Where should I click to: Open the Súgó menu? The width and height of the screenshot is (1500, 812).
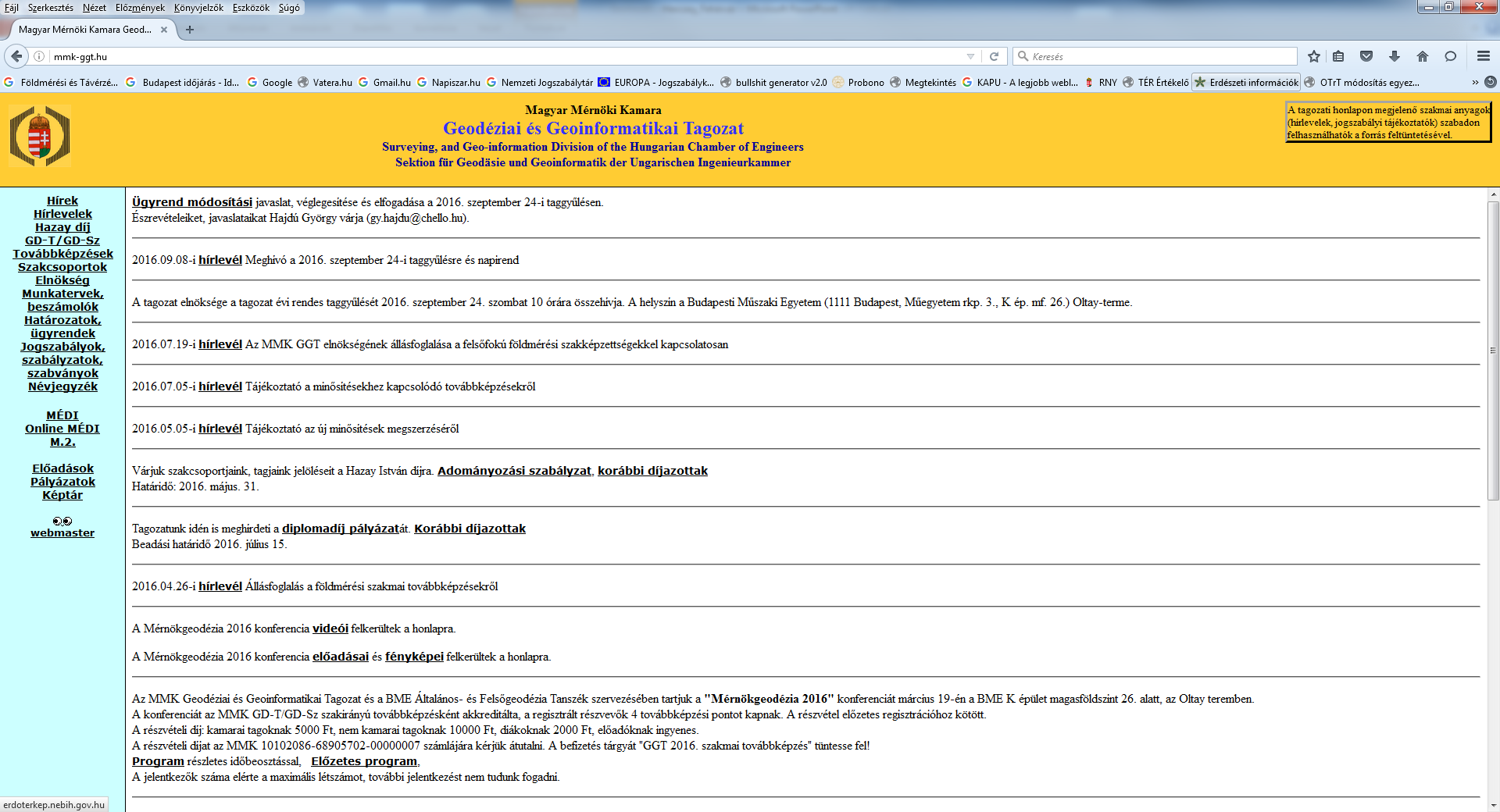tap(289, 7)
